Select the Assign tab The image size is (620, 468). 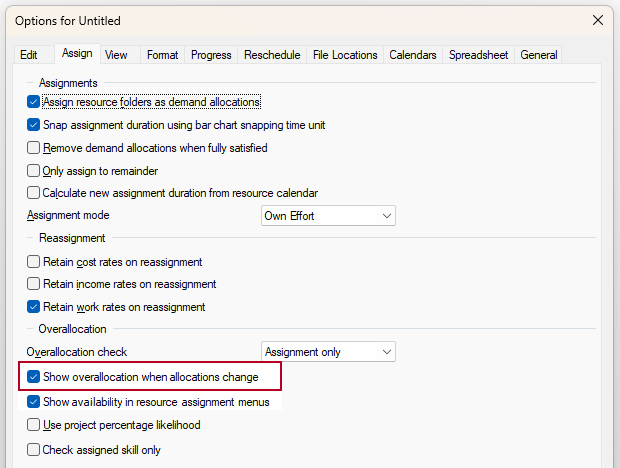click(x=77, y=53)
